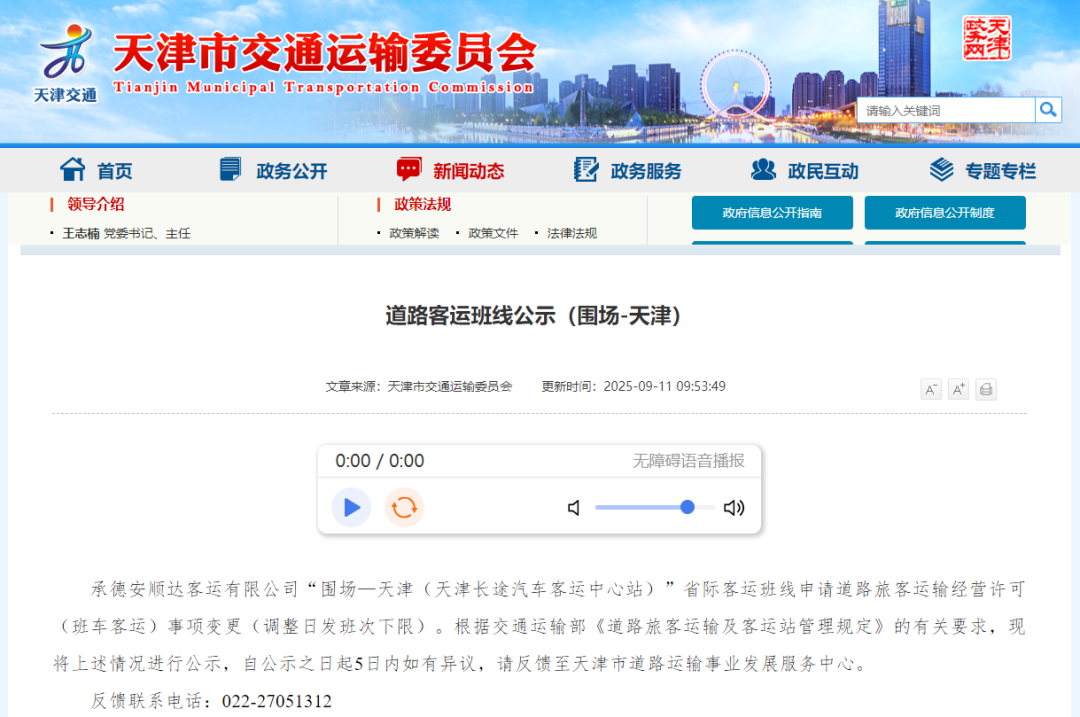Open the 专题专栏 menu item
This screenshot has height=717, width=1080.
1000,171
